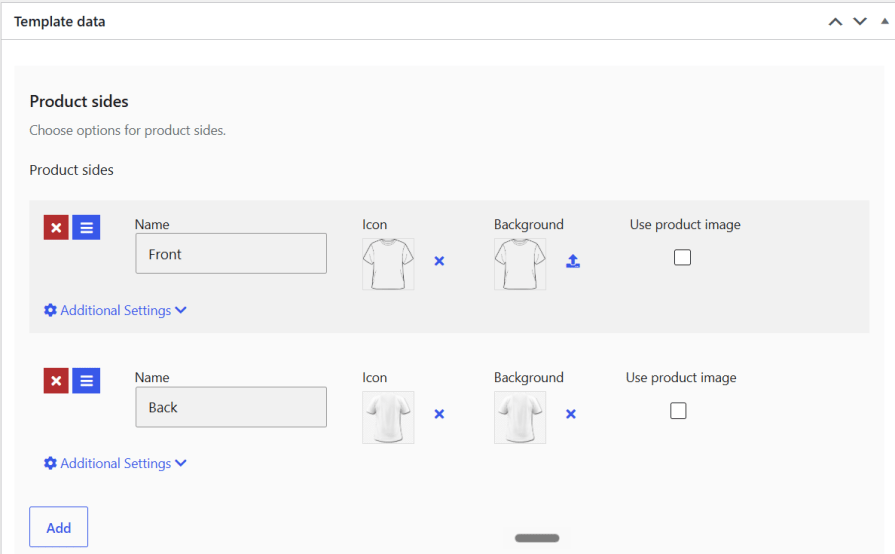This screenshot has width=895, height=554.
Task: Delete the Back product side row
Action: click(56, 381)
